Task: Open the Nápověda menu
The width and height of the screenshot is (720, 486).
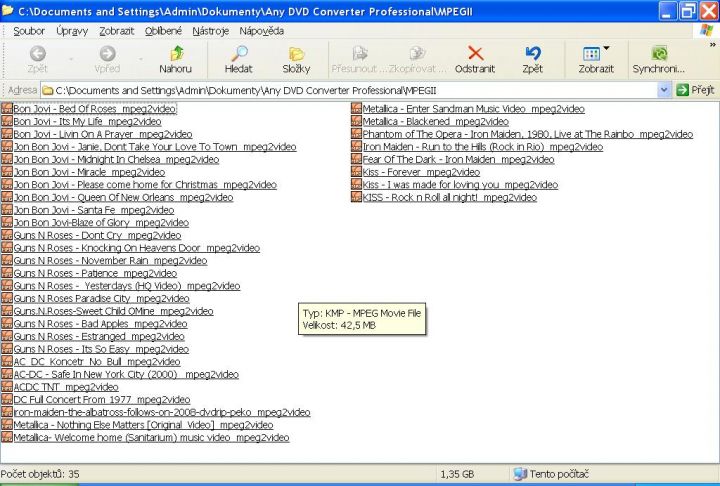Action: (262, 31)
